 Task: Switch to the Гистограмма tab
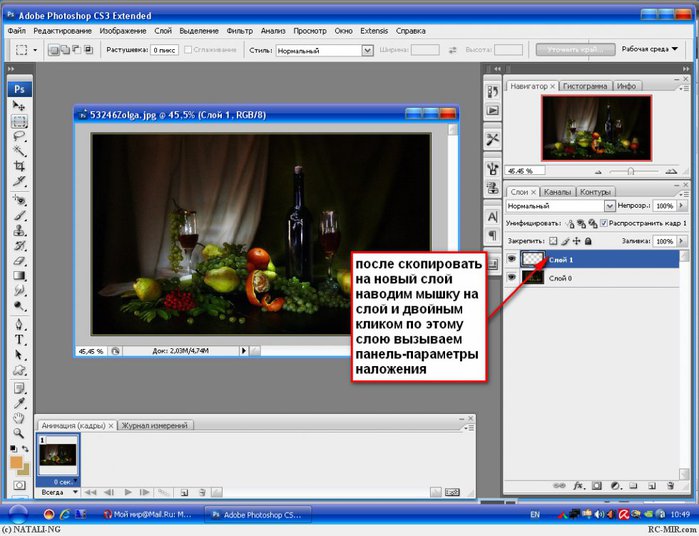click(x=585, y=86)
